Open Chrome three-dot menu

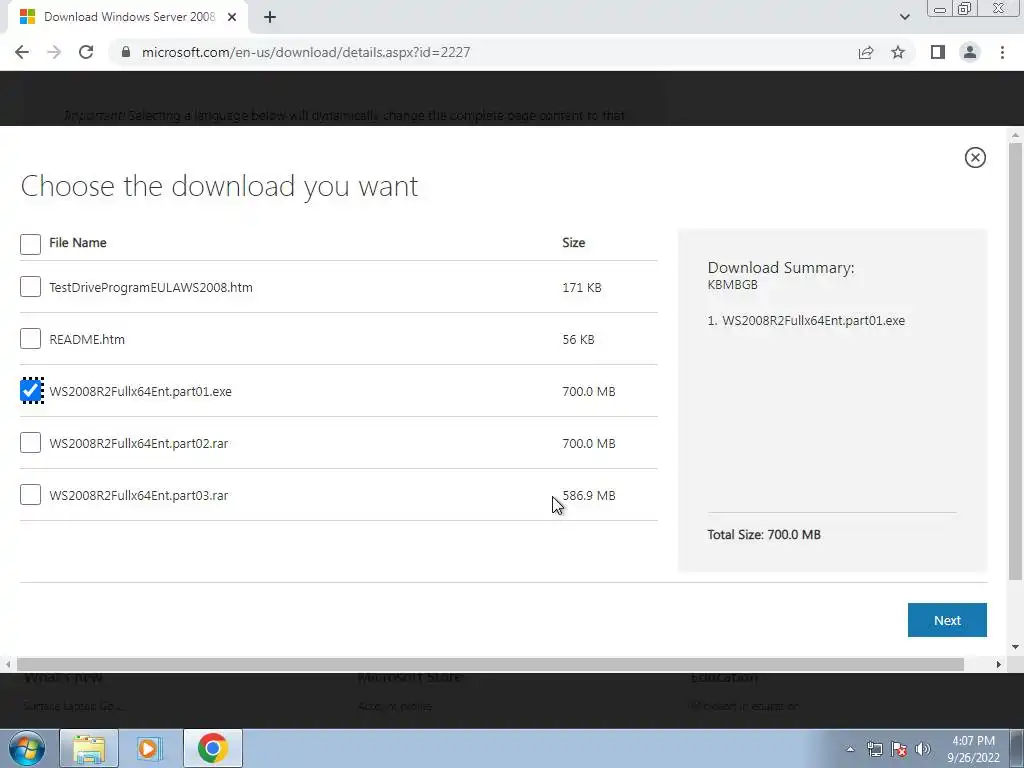coord(1002,52)
